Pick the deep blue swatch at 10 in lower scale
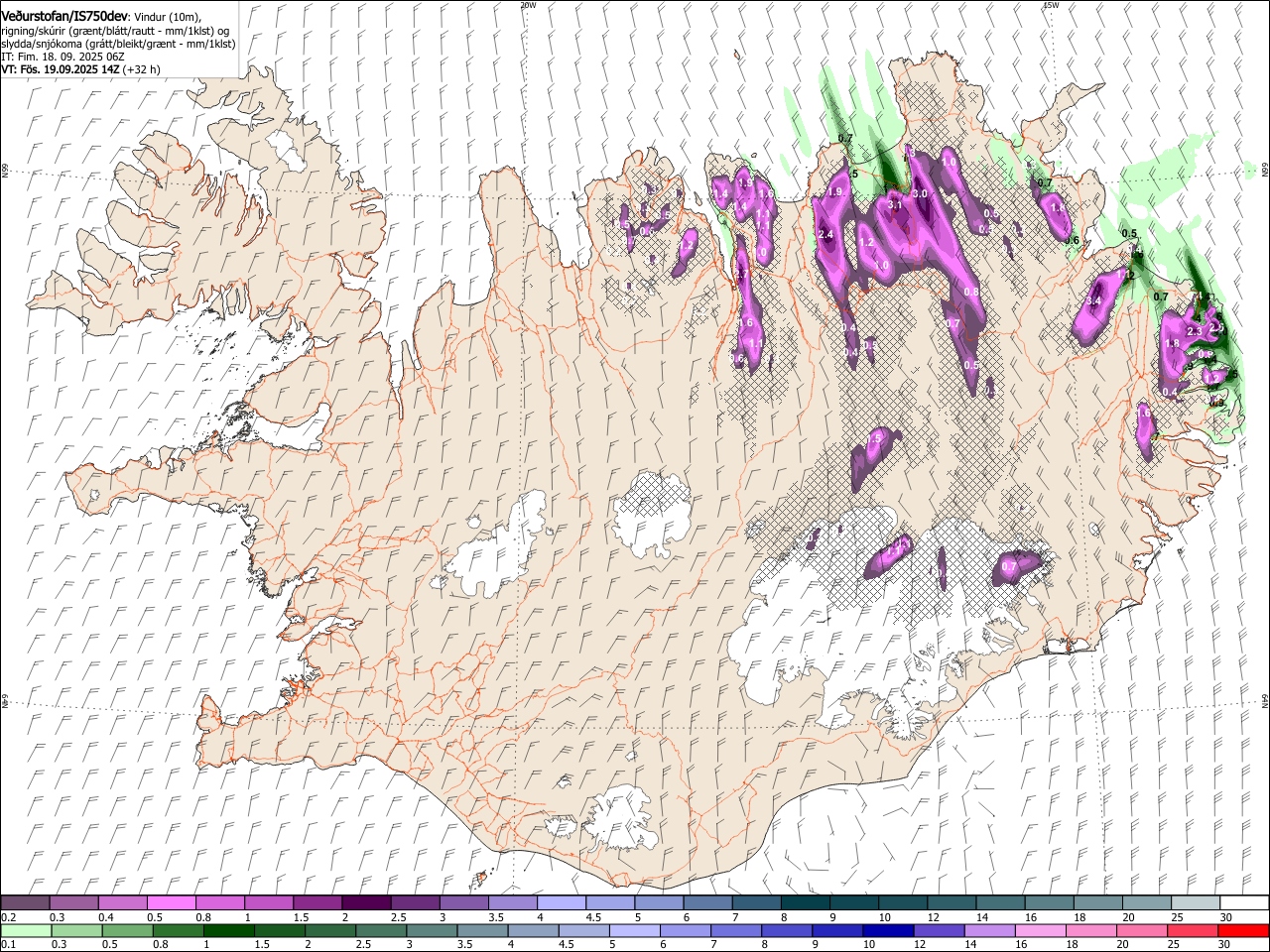The height and width of the screenshot is (952, 1270). coord(887,930)
